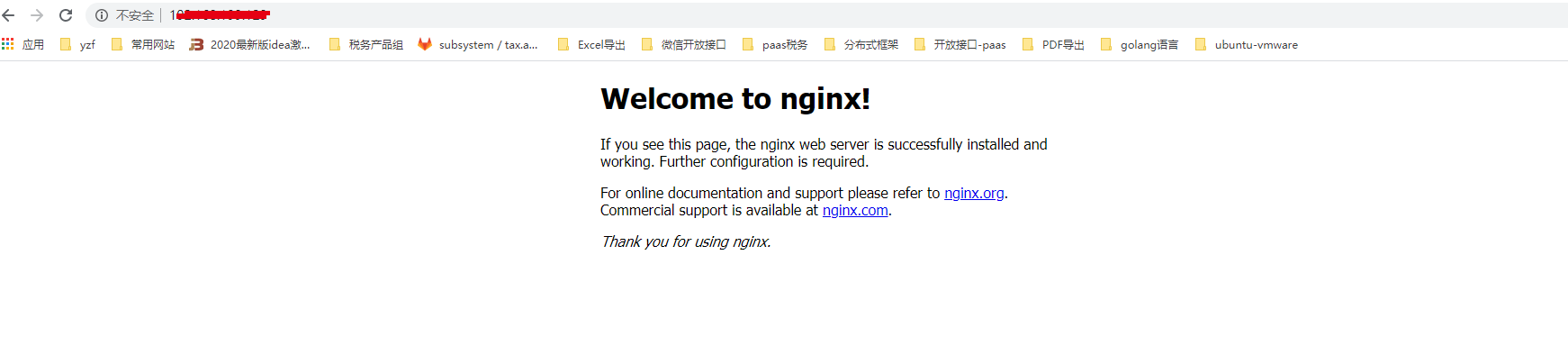The height and width of the screenshot is (364, 1568).
Task: Open the 开放接口-paas bookmark folder
Action: tap(960, 44)
